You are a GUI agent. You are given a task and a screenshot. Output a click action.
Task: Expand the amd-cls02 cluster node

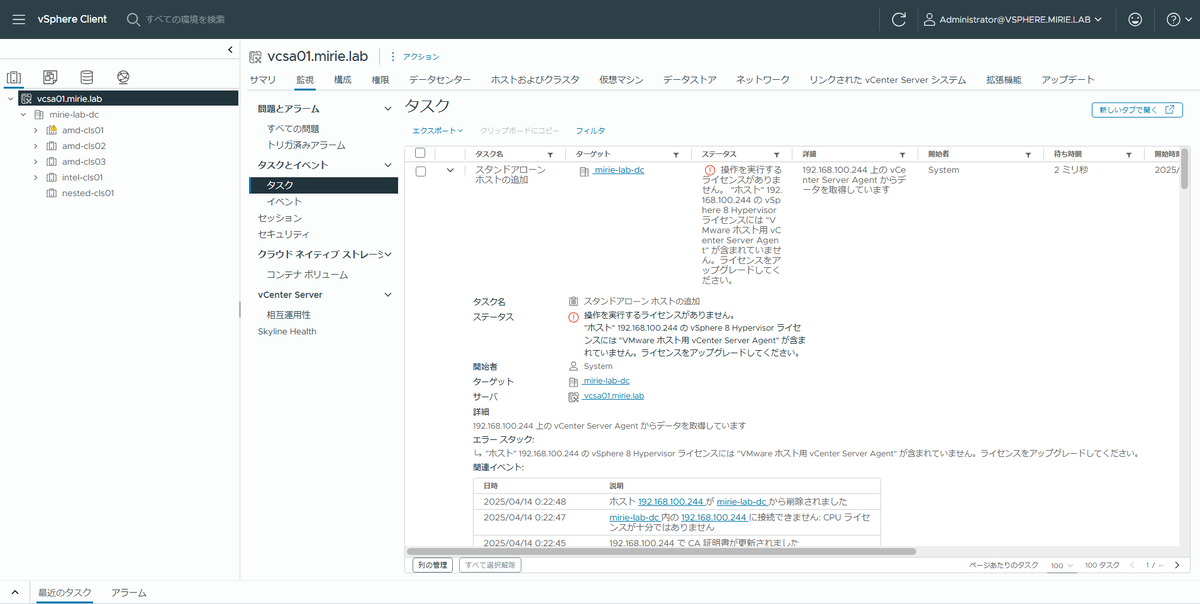point(36,146)
